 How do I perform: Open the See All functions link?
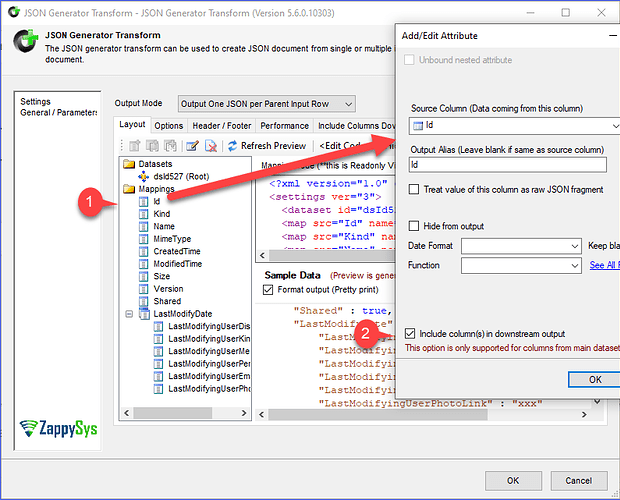[x=605, y=265]
